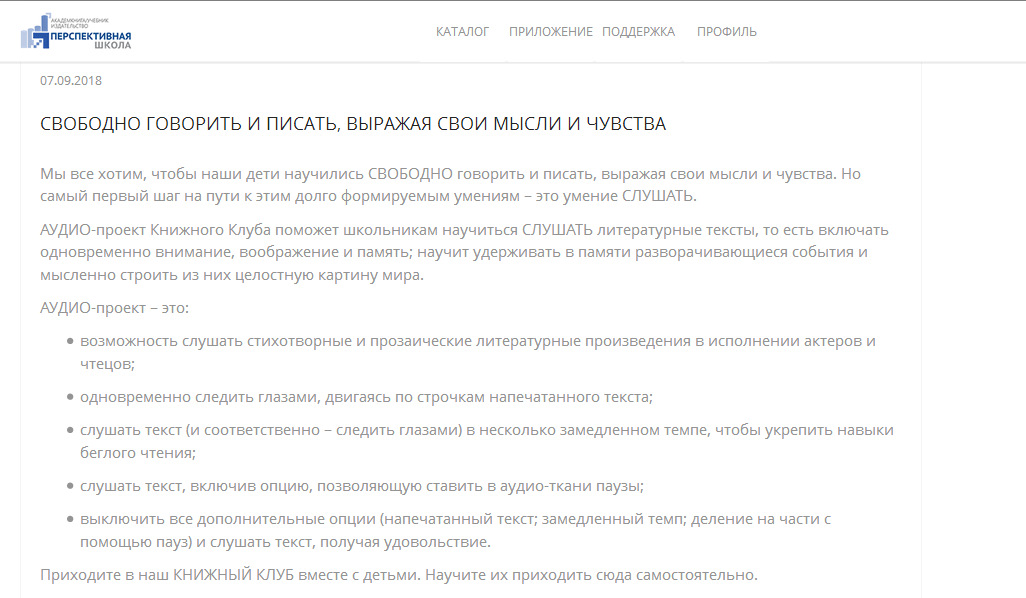
Task: Click the list item одновременно следить глазами
Action: click(x=366, y=397)
